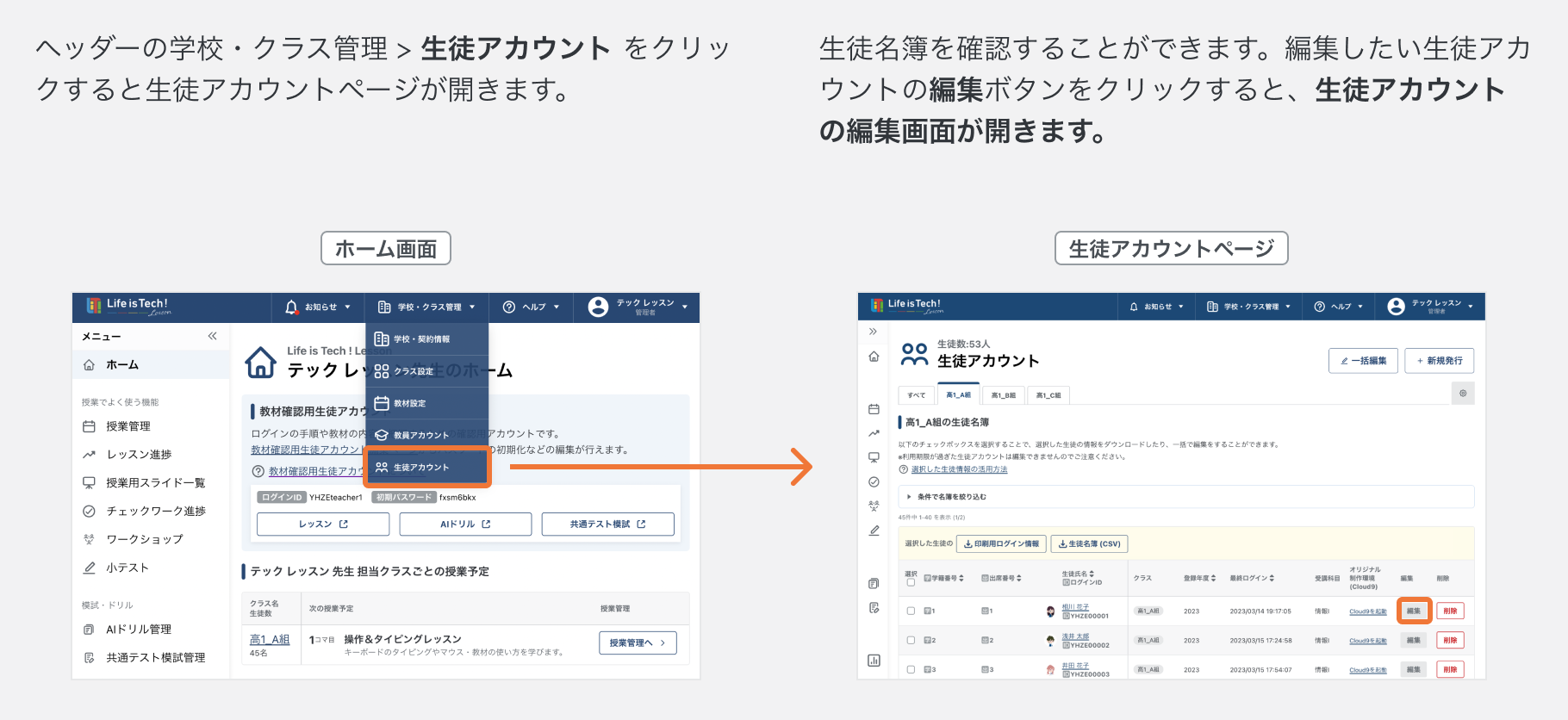Choose 教材設定 in the dropdown menu
The image size is (1568, 720).
pyautogui.click(x=427, y=403)
